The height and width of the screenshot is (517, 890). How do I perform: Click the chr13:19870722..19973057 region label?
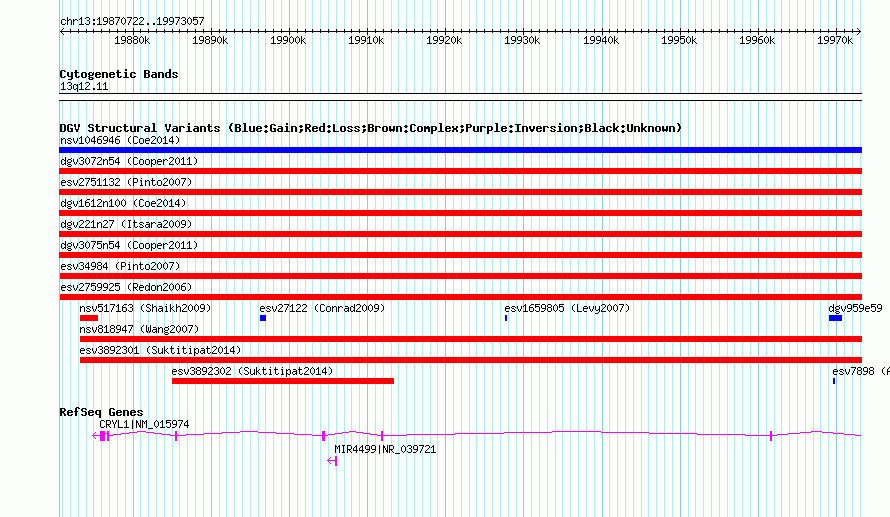[x=132, y=22]
